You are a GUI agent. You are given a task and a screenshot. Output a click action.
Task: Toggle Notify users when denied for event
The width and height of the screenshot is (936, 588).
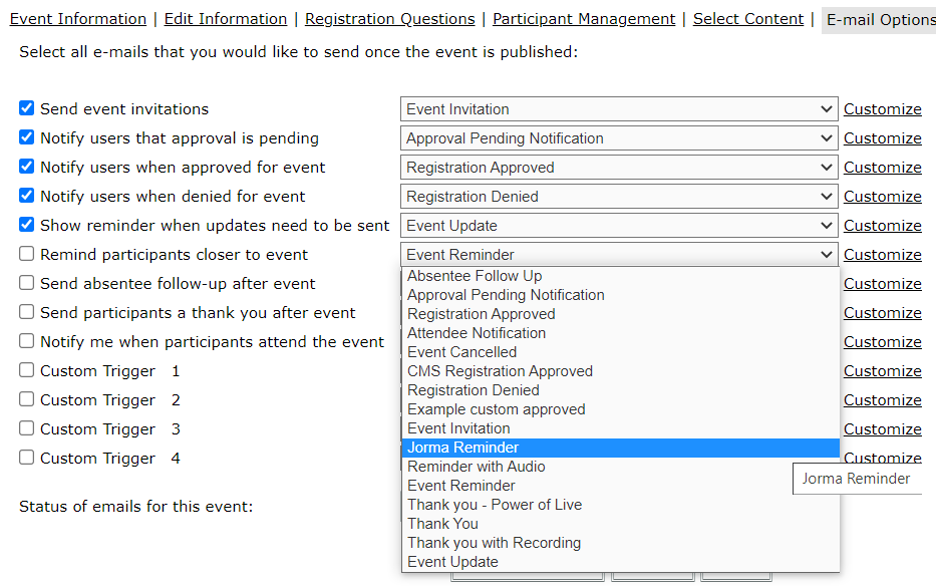coord(26,195)
